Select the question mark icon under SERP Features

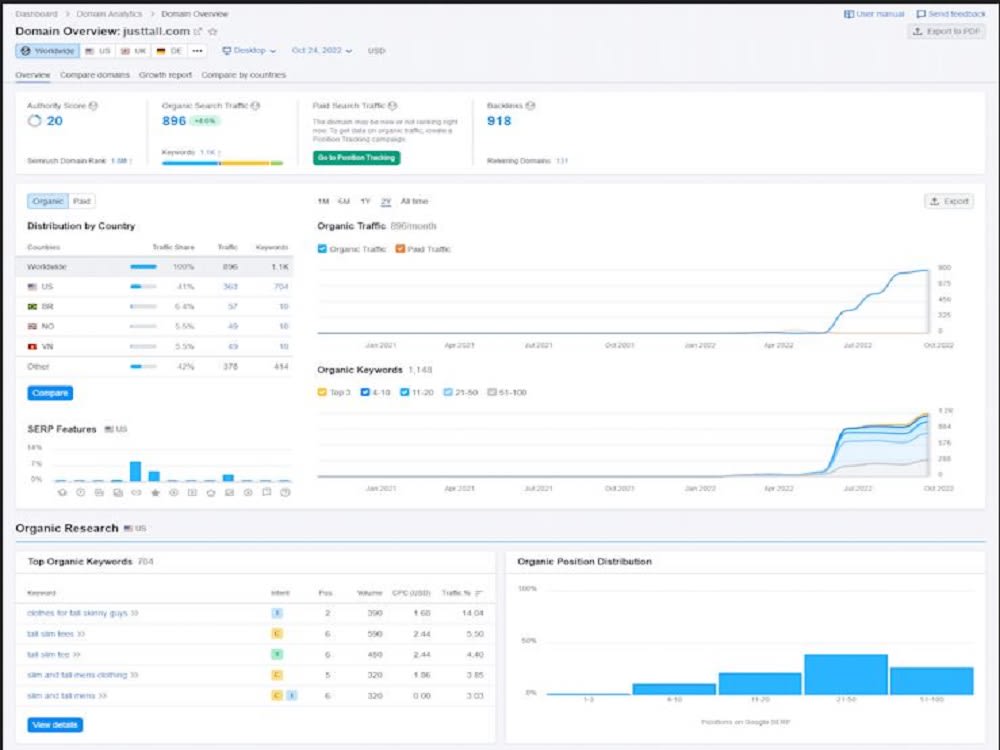coord(285,492)
